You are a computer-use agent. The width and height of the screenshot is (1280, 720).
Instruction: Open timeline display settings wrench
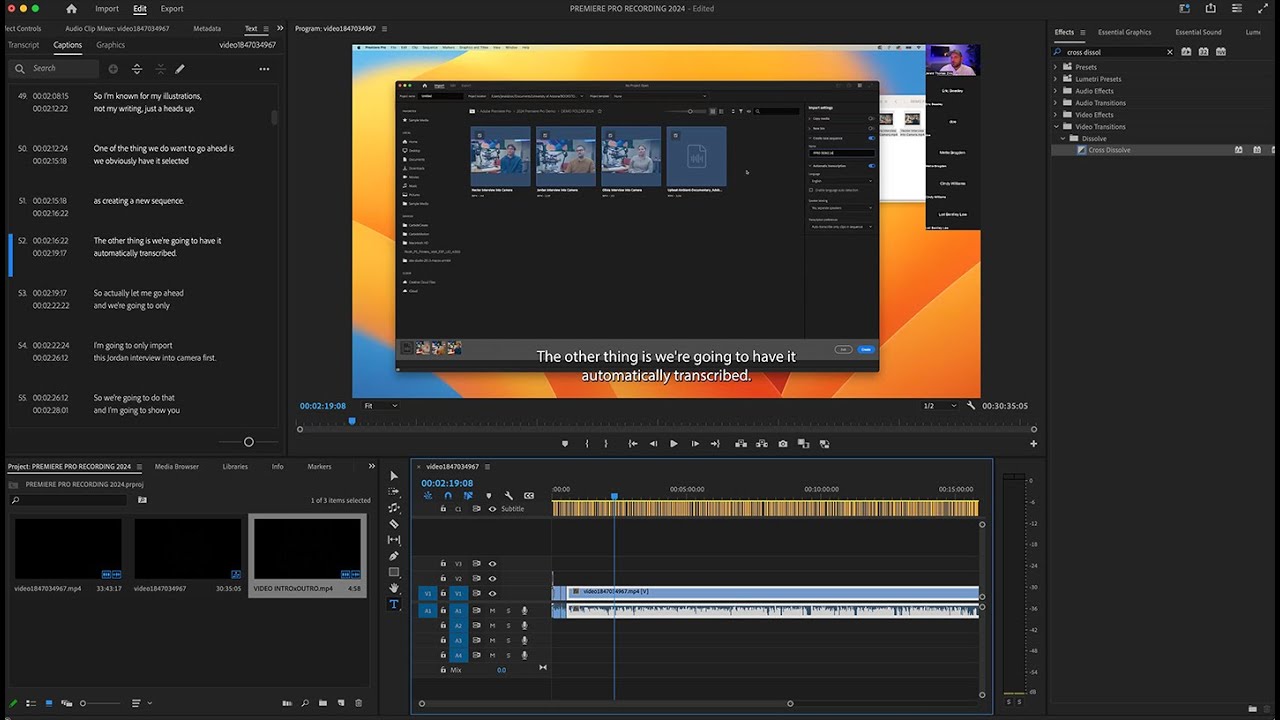(508, 496)
